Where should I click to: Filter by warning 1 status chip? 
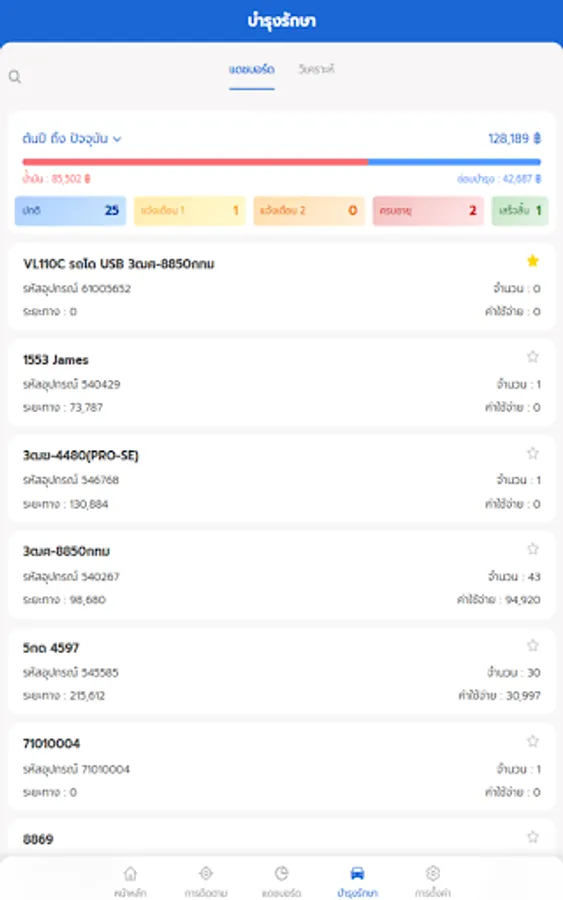189,211
